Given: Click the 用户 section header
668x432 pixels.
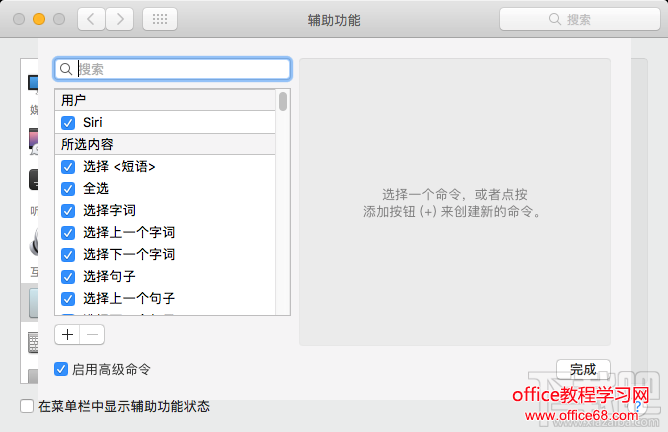Looking at the screenshot, I should 165,101.
